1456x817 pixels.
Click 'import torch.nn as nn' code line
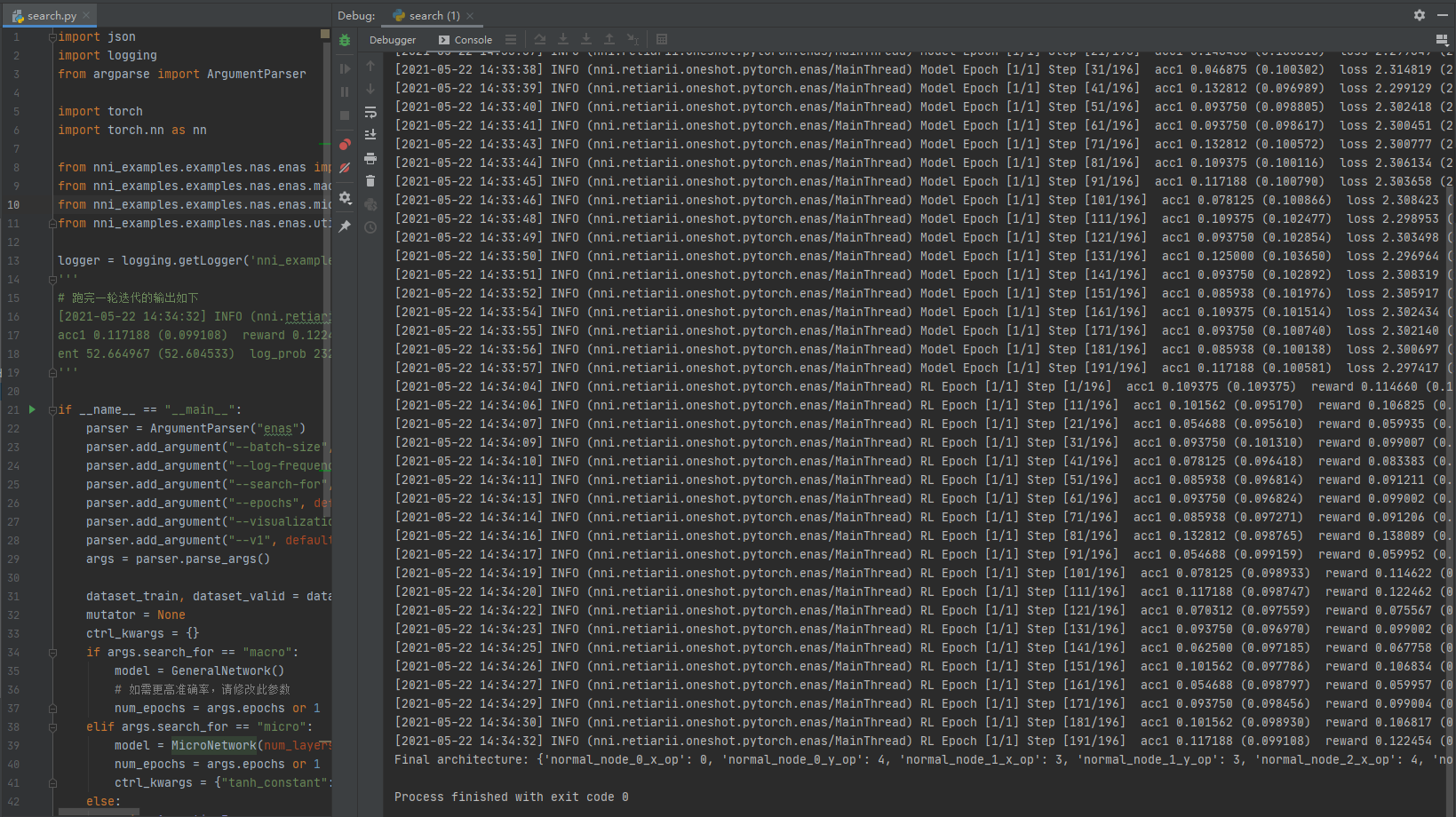(x=131, y=130)
